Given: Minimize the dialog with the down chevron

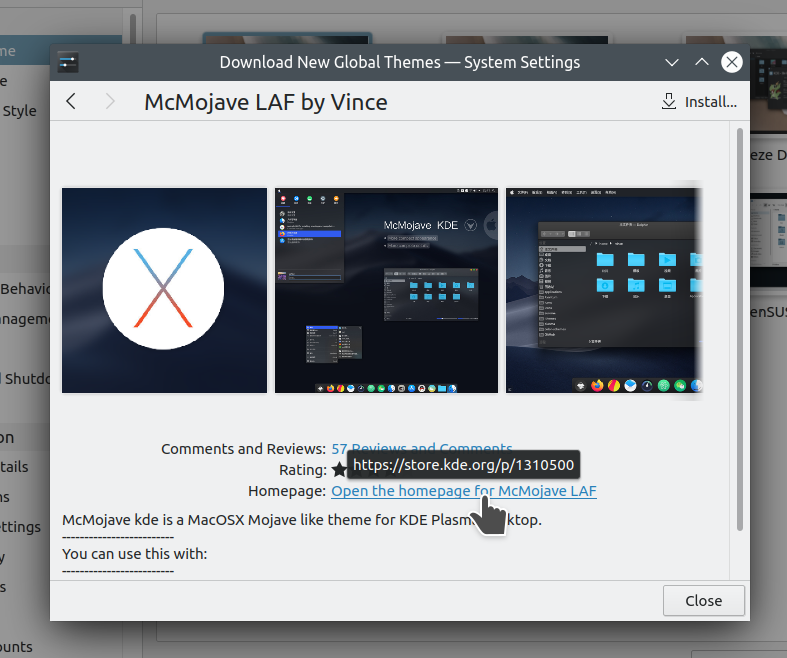Looking at the screenshot, I should 672,62.
